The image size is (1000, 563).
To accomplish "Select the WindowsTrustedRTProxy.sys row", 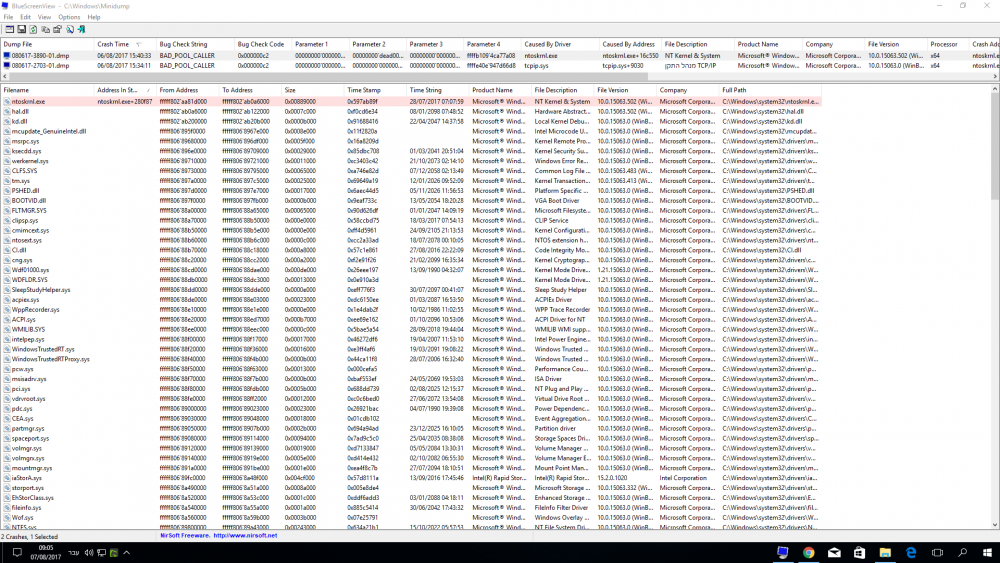I will [411, 359].
